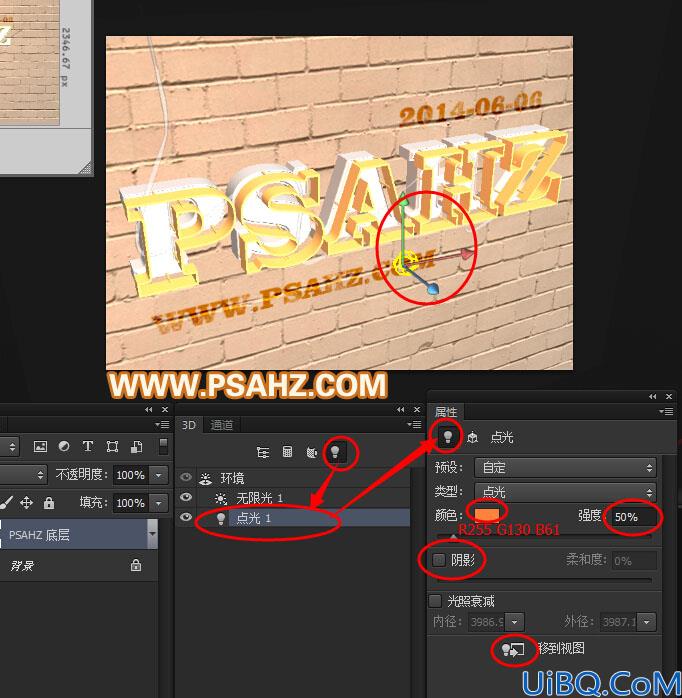Show lights filter in 3D panel
Viewport: 682px width, 698px height.
[x=336, y=452]
